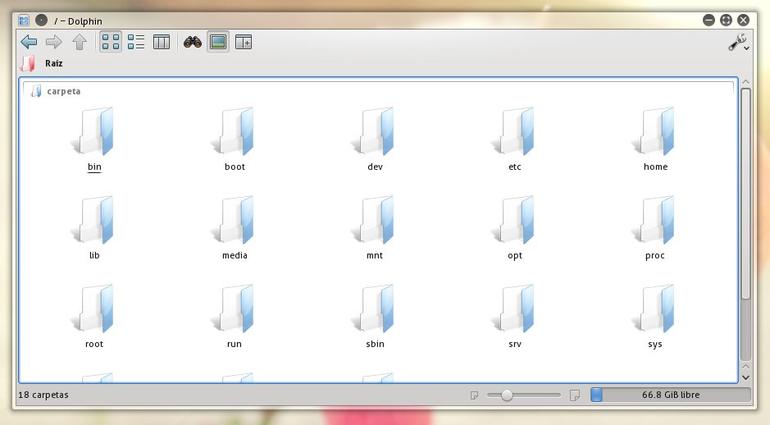Click the carpeta group header
Image resolution: width=770 pixels, height=425 pixels.
coord(379,91)
